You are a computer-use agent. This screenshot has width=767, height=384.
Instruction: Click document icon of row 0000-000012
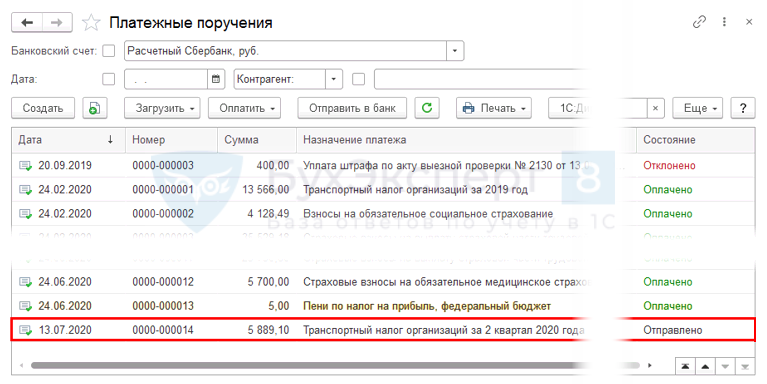click(x=25, y=282)
